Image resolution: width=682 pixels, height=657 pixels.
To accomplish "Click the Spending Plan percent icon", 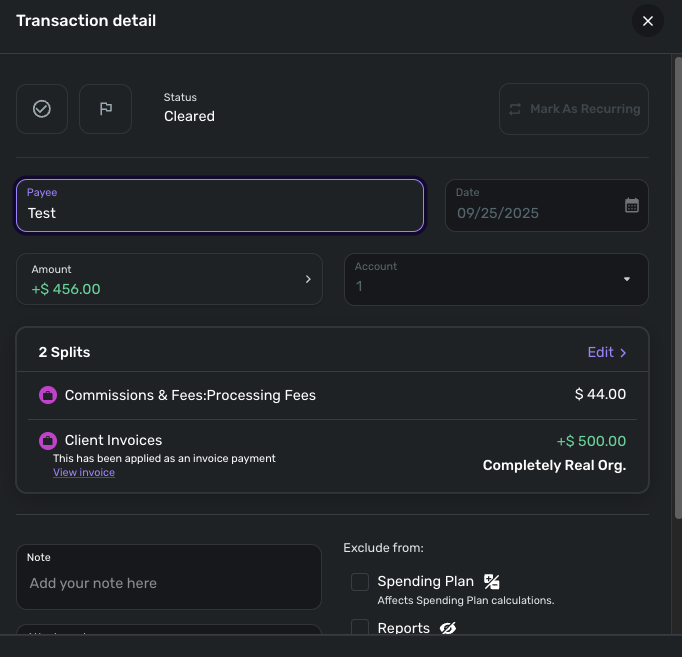I will (x=492, y=581).
